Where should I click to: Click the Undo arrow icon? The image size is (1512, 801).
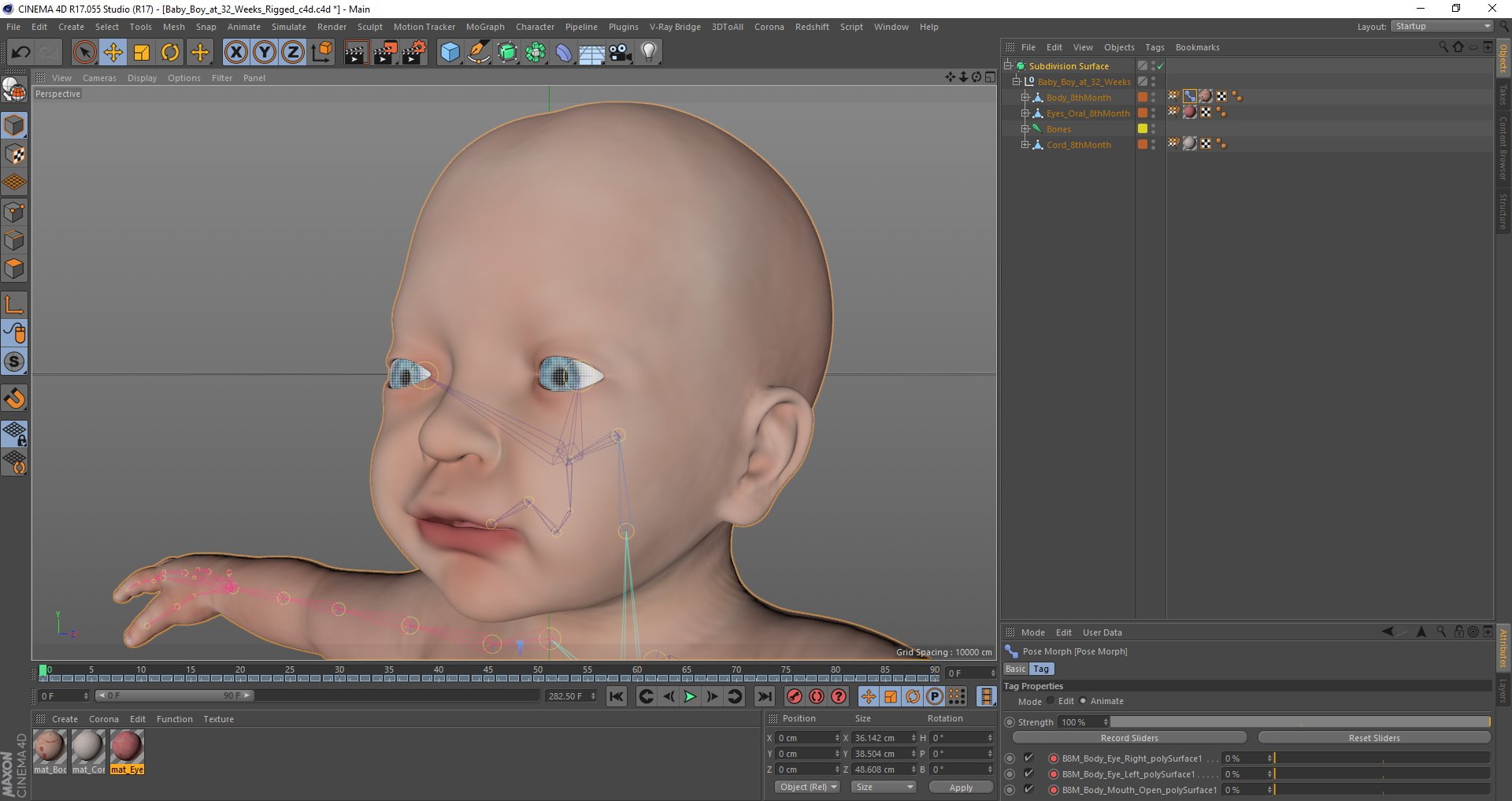[20, 53]
